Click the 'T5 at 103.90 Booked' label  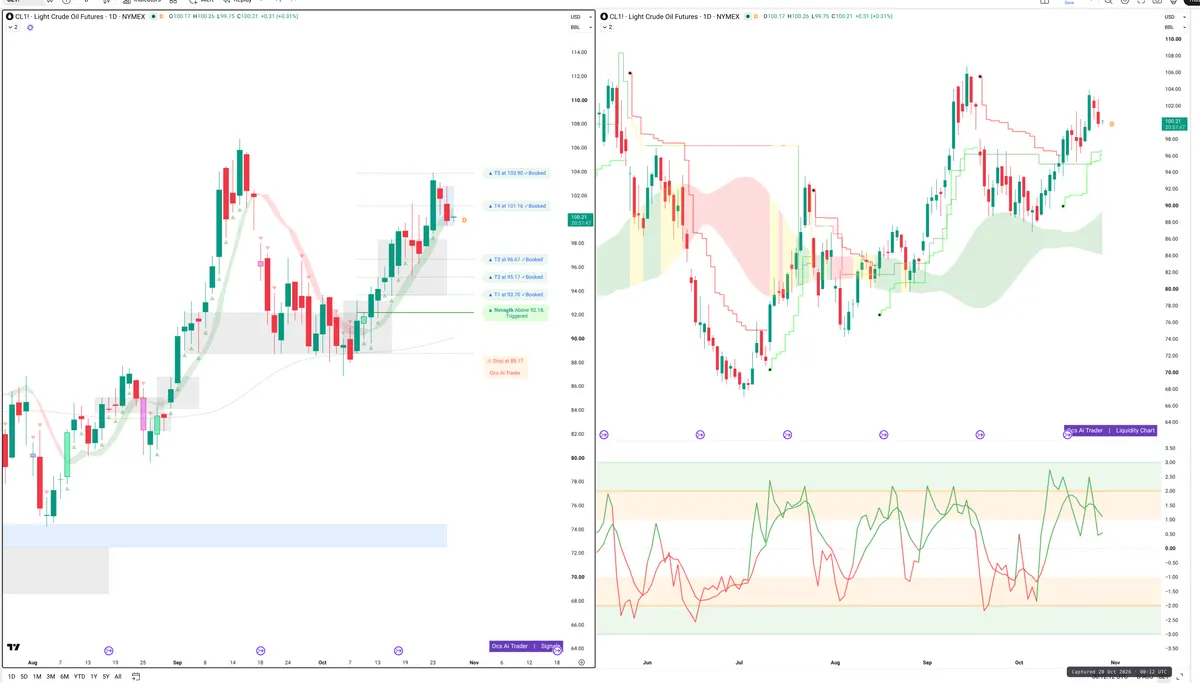tap(516, 173)
